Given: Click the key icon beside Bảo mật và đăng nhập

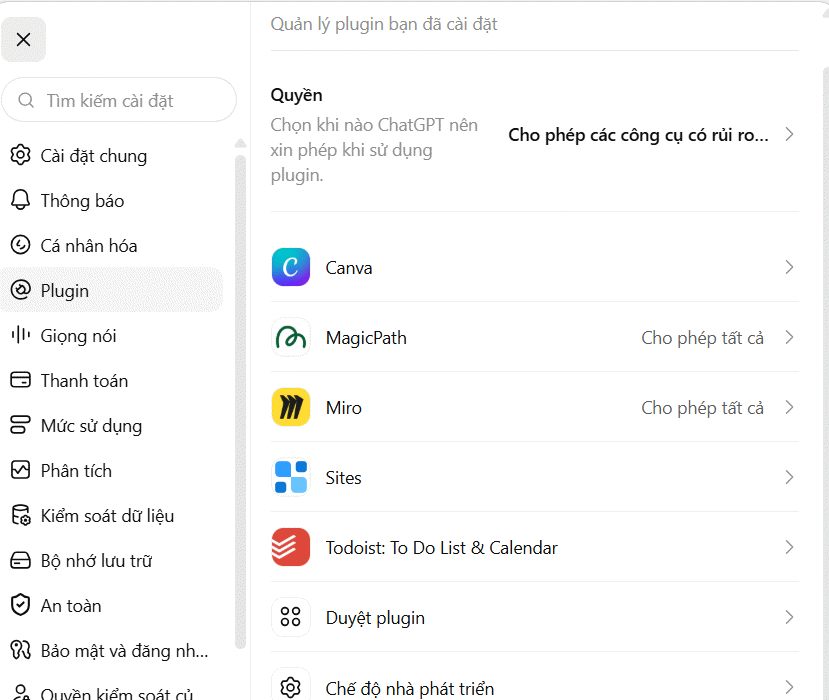Looking at the screenshot, I should pos(21,650).
